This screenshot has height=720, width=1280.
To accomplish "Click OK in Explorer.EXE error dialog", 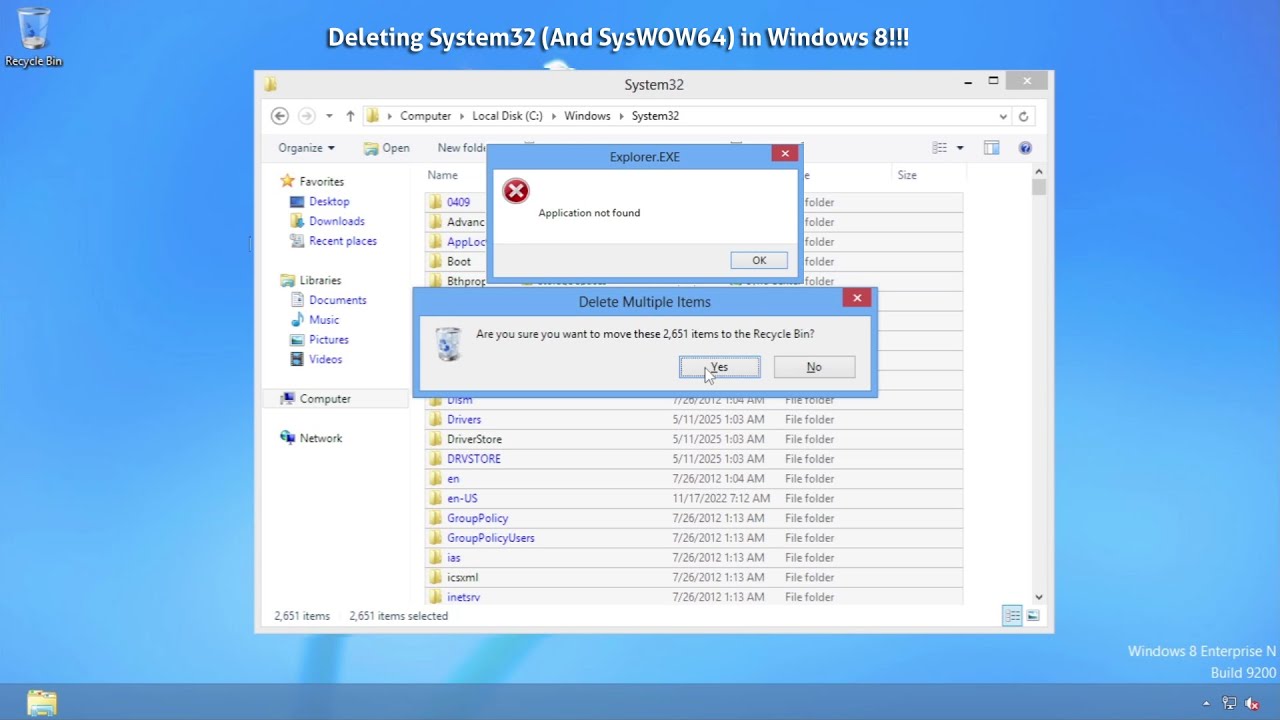I will 759,261.
